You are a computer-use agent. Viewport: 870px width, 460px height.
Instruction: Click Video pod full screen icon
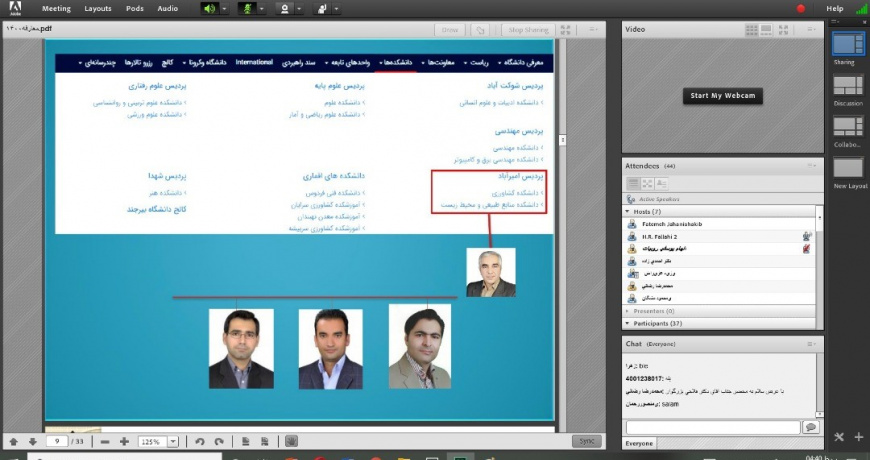tap(783, 29)
